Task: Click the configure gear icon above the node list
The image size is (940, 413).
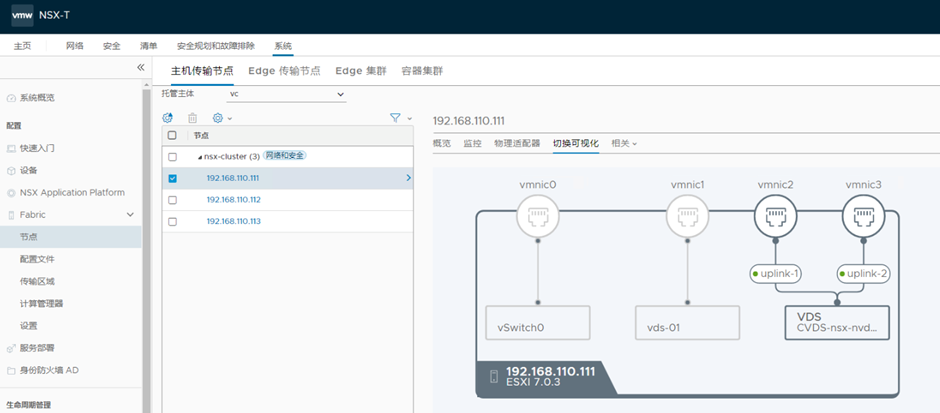Action: point(168,118)
